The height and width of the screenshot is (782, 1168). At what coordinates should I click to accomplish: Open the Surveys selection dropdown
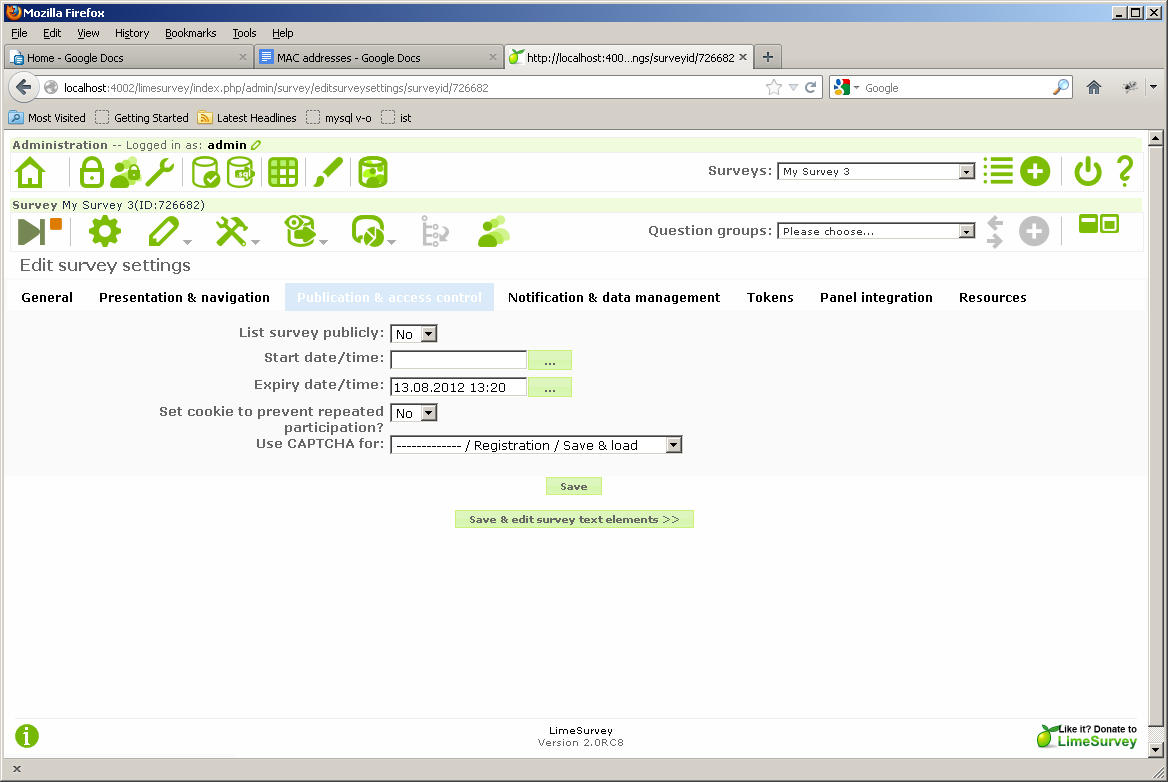(x=875, y=172)
